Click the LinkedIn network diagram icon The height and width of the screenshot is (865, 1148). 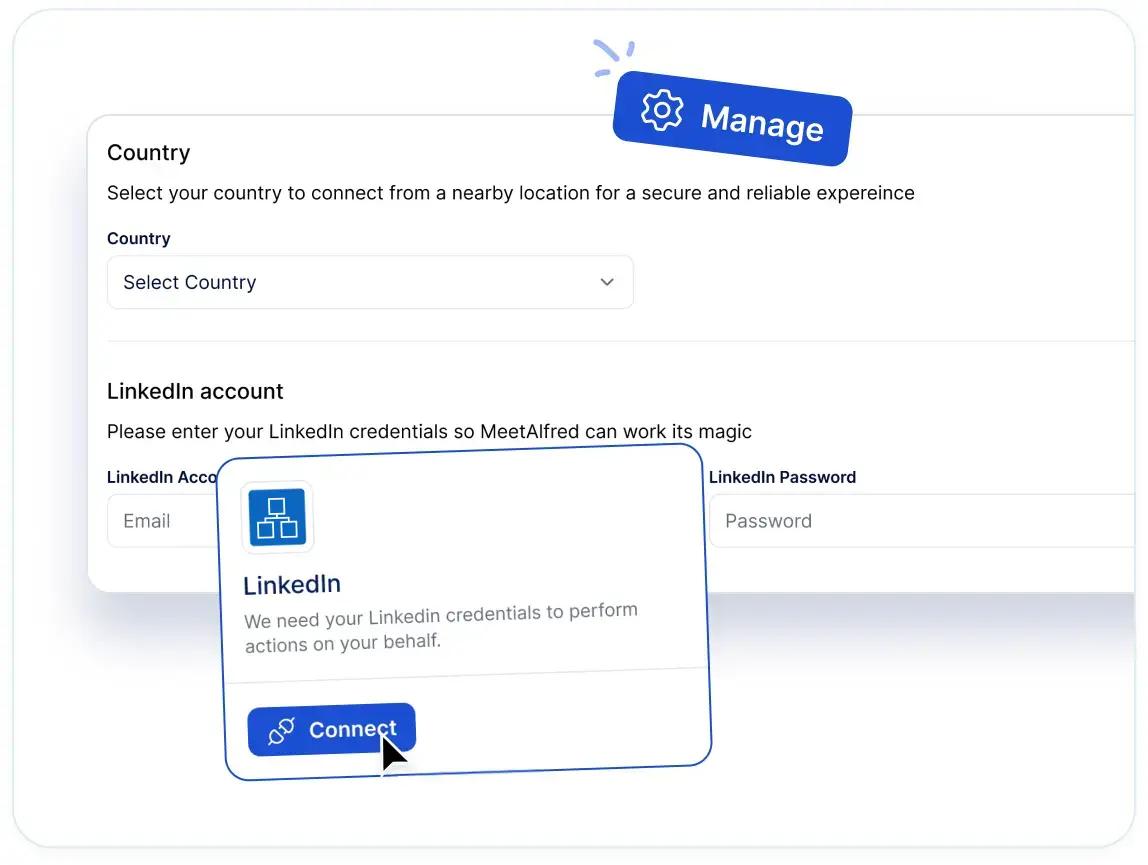pos(277,517)
